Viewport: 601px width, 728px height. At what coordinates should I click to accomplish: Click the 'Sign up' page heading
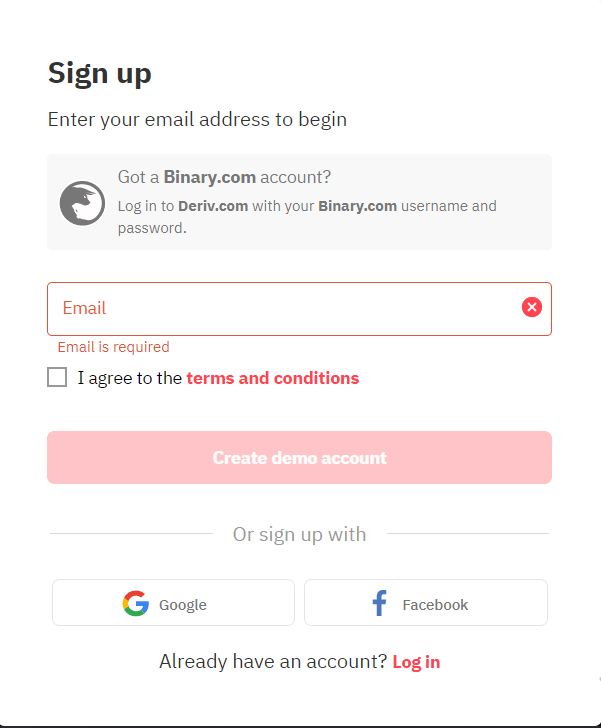(x=100, y=73)
